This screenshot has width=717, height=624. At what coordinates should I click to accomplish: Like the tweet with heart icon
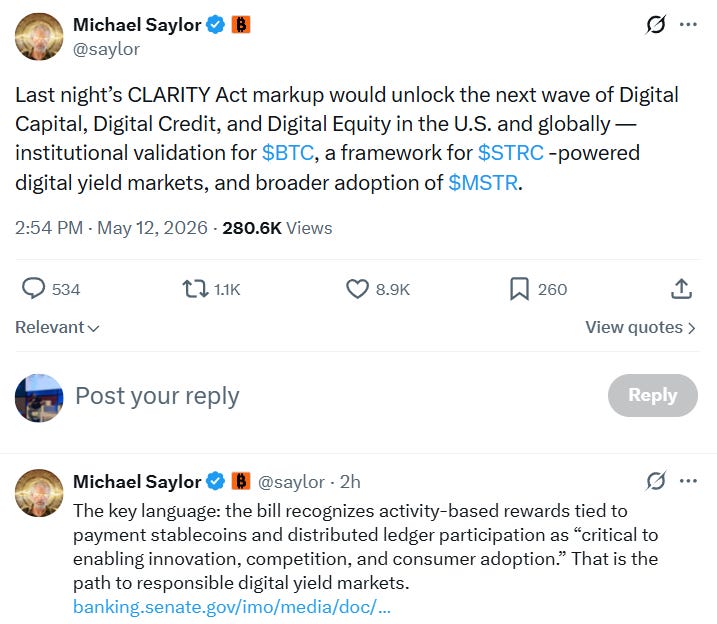[357, 289]
